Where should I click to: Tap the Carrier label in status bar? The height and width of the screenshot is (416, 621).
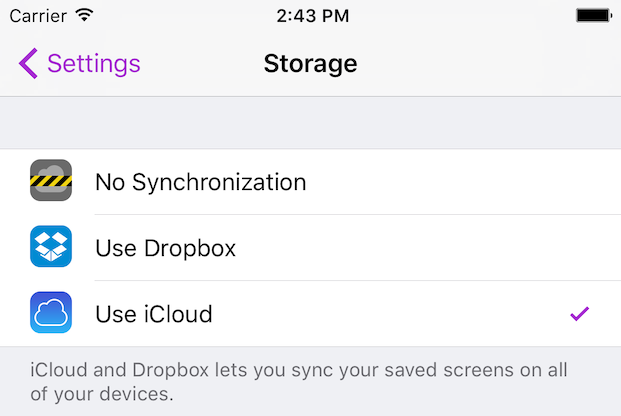click(x=38, y=16)
